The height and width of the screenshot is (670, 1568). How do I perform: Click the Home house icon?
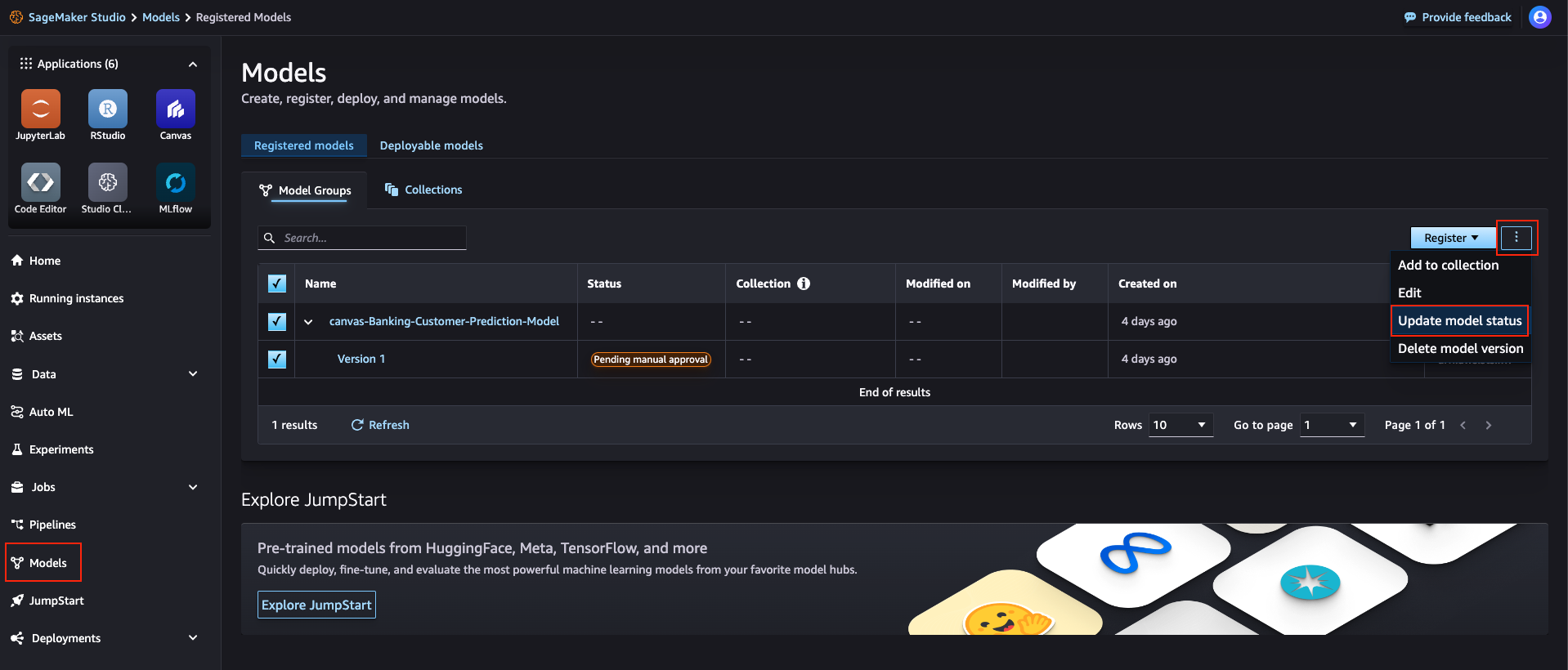coord(17,261)
